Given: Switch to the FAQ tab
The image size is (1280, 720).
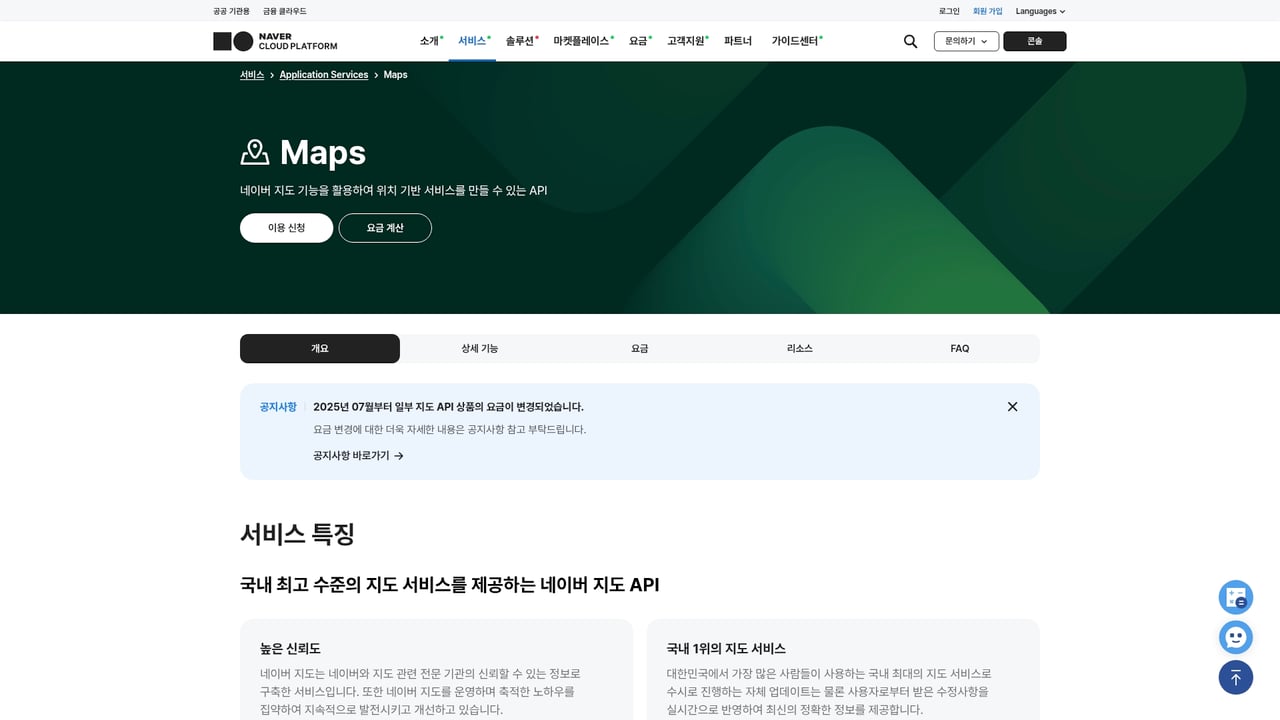Looking at the screenshot, I should [x=959, y=348].
